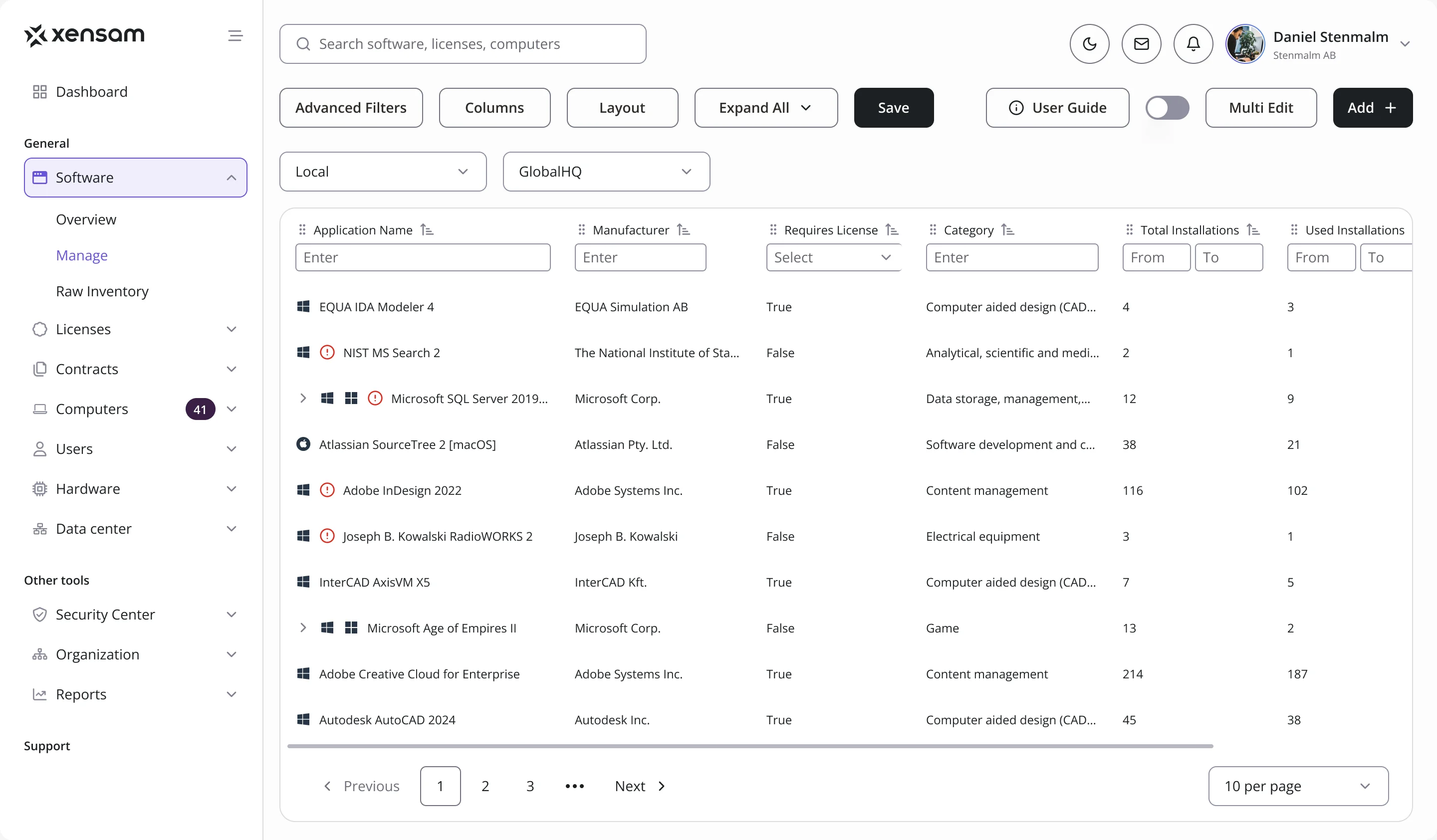Screen dimensions: 1437x840
Task: Sort by Requires License column
Action: [x=892, y=229]
